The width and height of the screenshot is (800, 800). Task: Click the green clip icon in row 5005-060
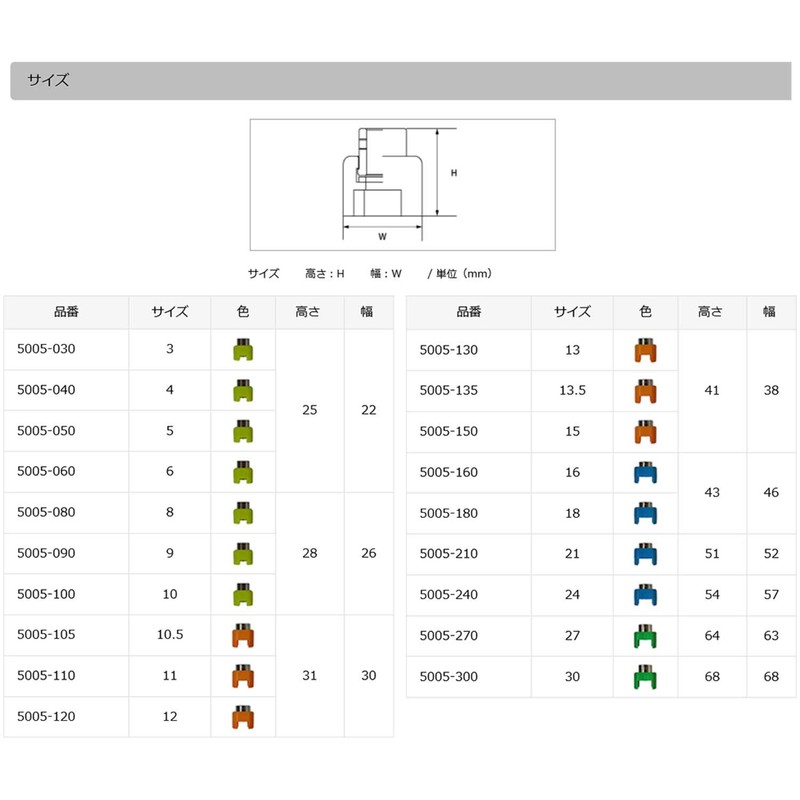pos(242,472)
